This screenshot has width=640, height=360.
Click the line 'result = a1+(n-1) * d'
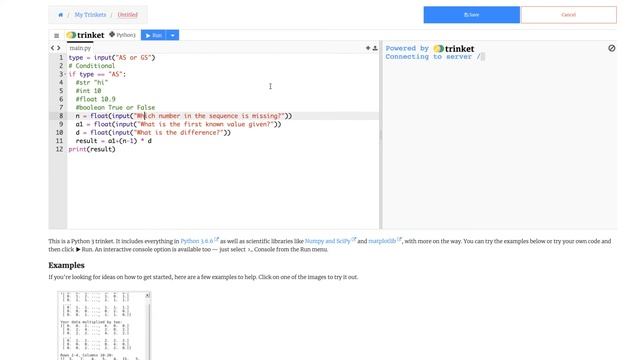click(113, 141)
